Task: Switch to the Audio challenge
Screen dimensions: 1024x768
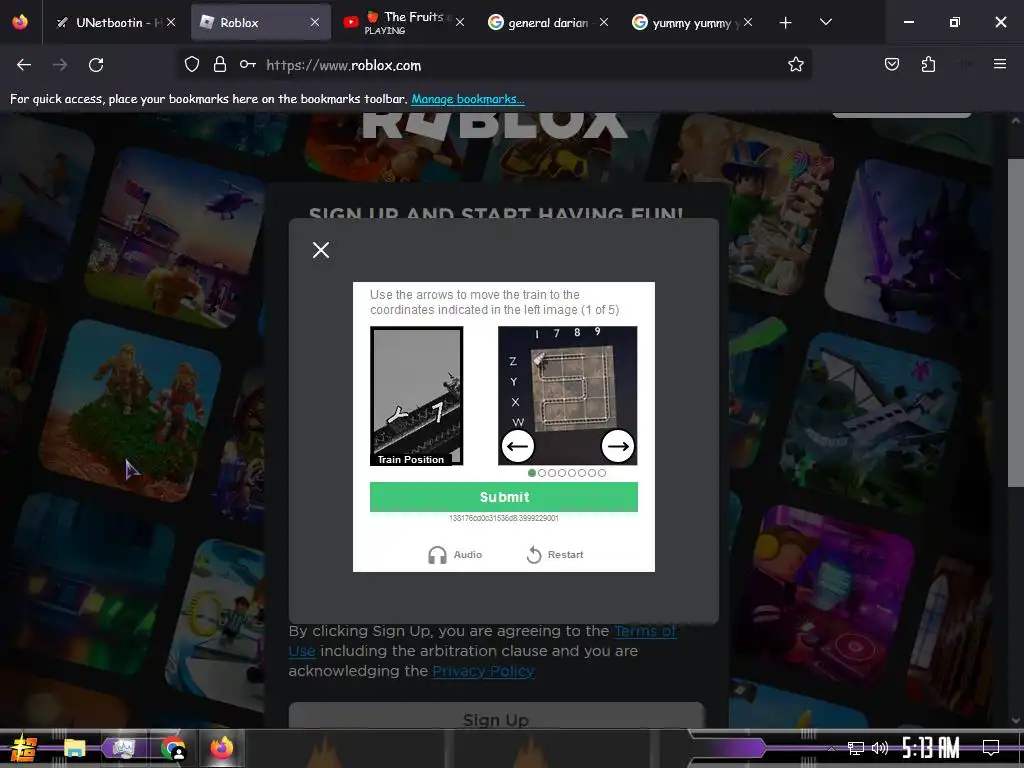Action: tap(455, 554)
